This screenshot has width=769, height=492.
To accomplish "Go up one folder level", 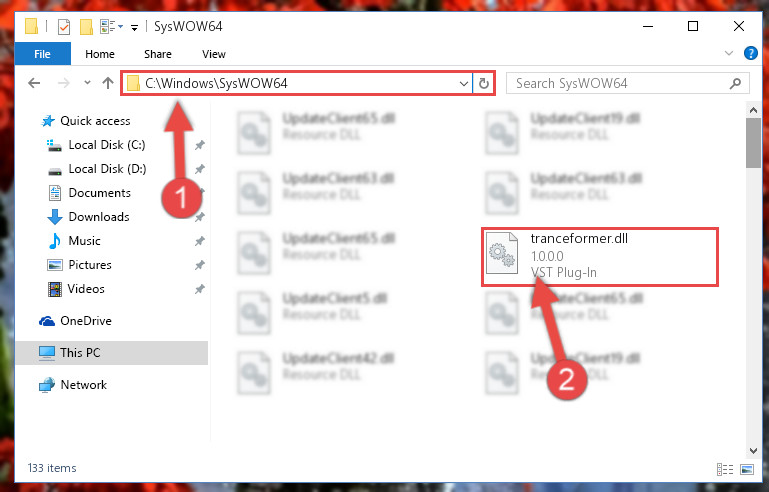I will pyautogui.click(x=108, y=83).
